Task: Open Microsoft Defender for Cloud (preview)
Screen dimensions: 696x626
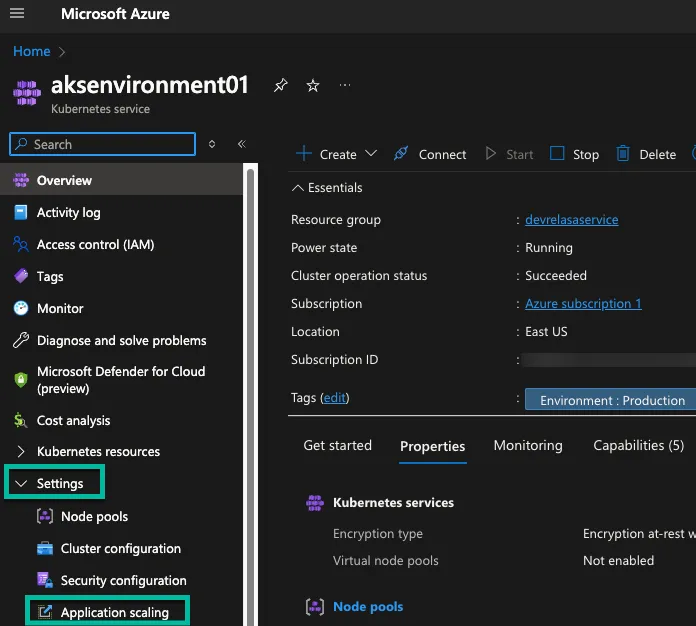Action: pos(121,380)
